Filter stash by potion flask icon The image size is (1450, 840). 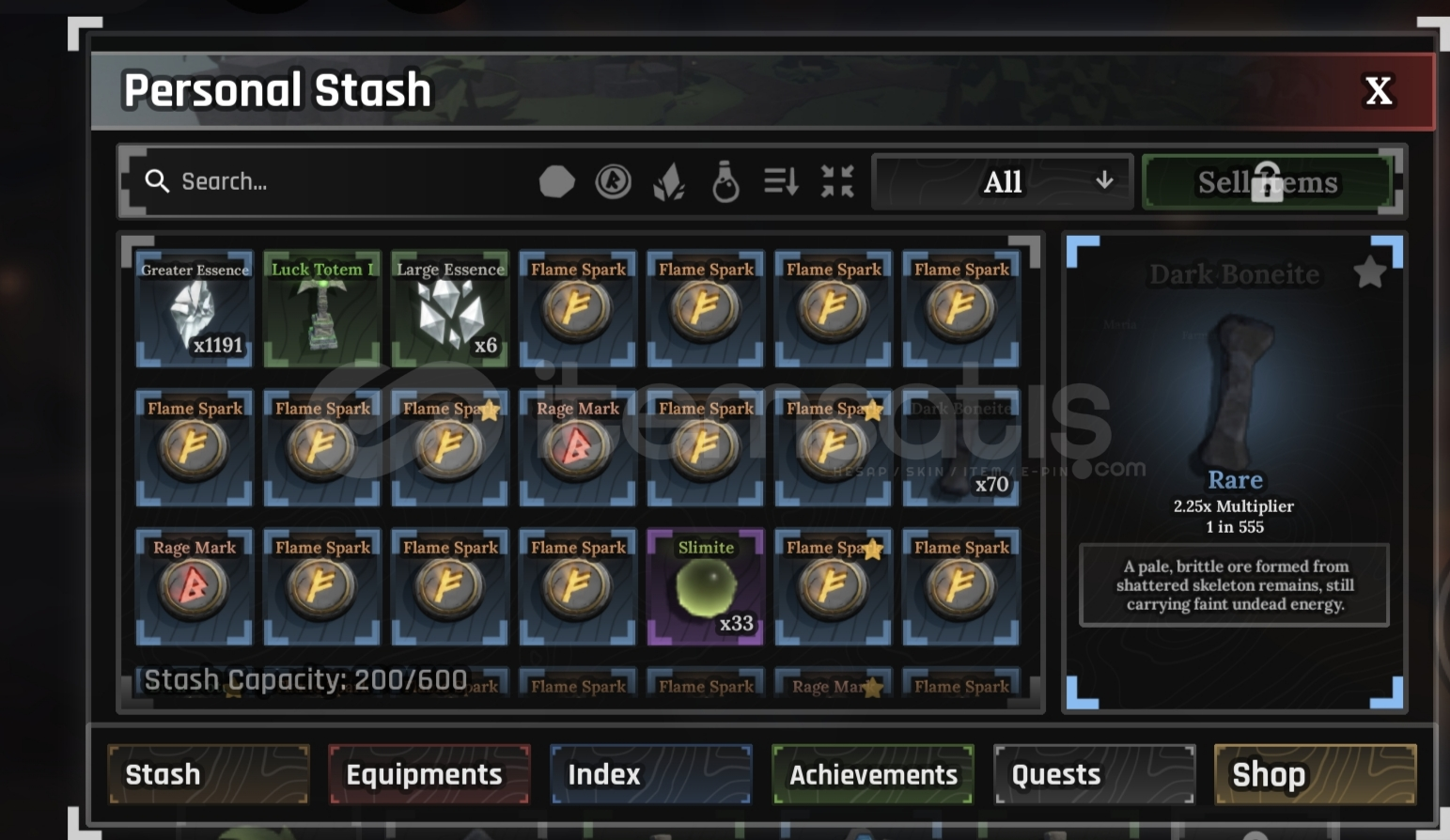pyautogui.click(x=725, y=181)
